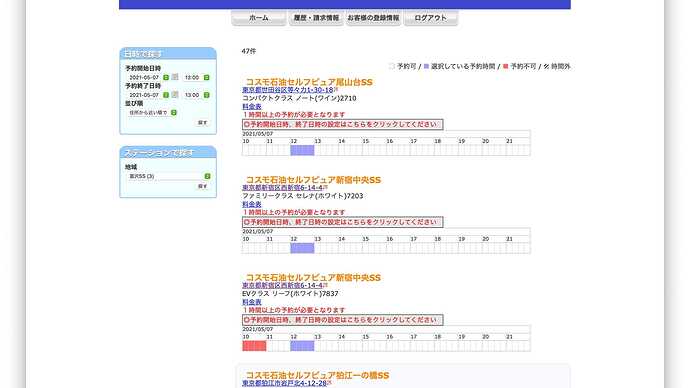Click car text コンパクトクラス ノート(ワイン)2710
This screenshot has height=388, width=690.
click(299, 98)
